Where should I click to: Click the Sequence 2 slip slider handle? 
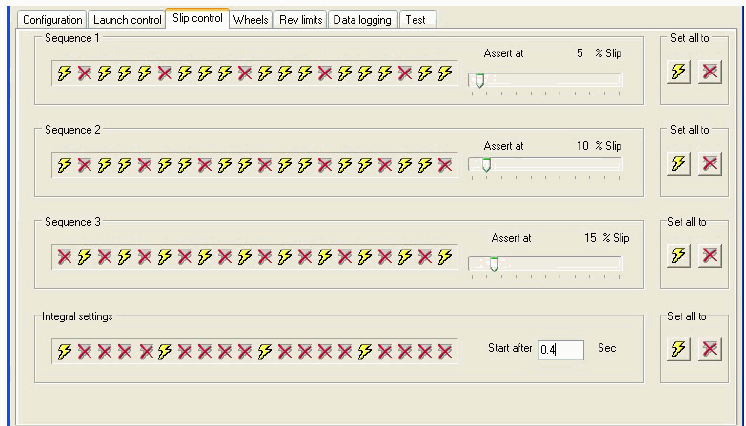coord(486,165)
